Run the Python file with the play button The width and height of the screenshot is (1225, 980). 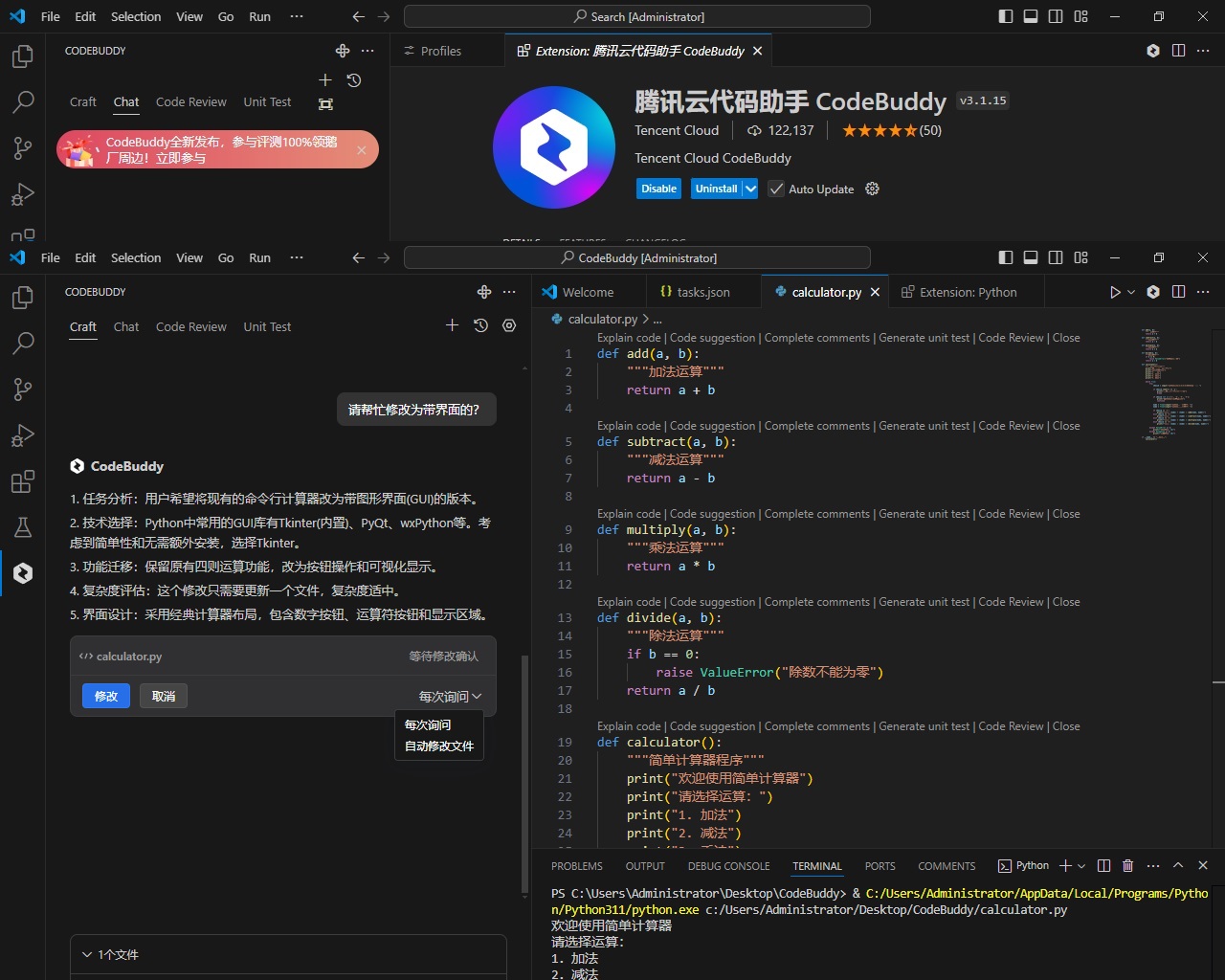click(x=1115, y=292)
